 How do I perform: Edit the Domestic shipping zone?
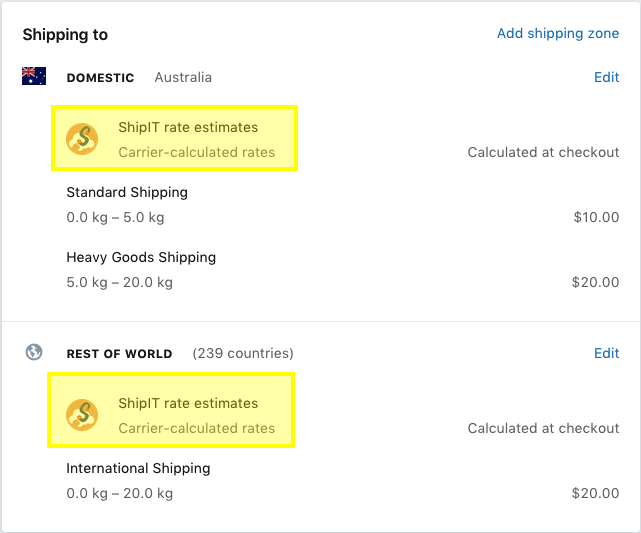tap(606, 77)
